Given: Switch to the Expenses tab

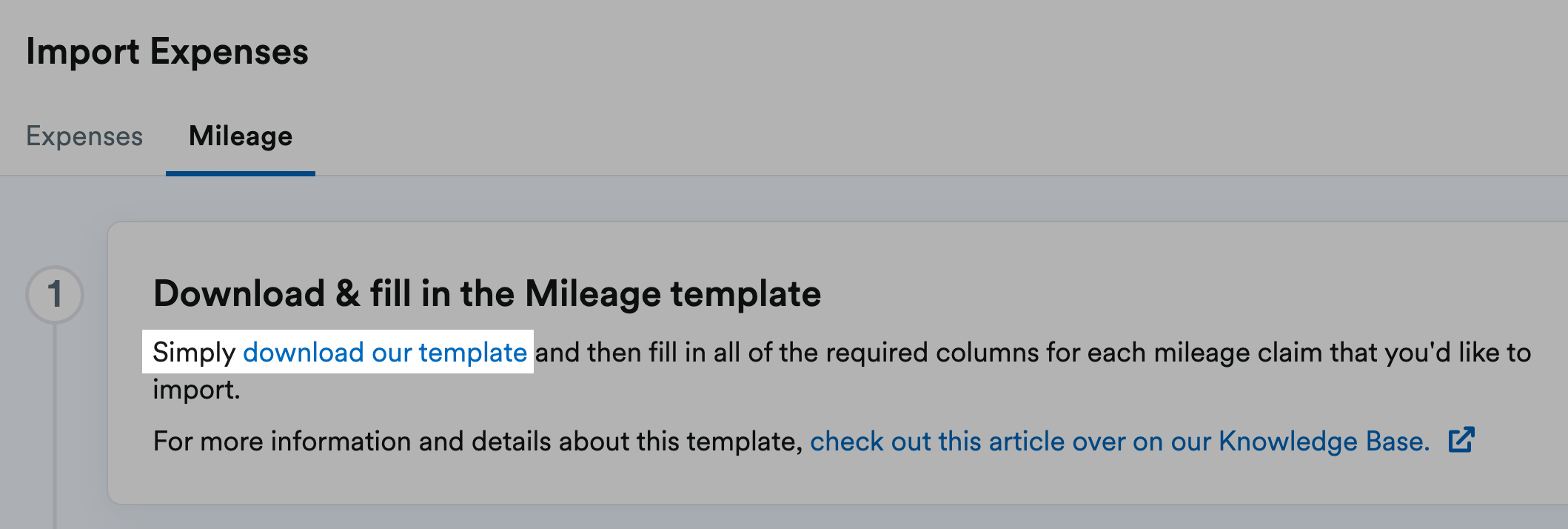Looking at the screenshot, I should (84, 136).
